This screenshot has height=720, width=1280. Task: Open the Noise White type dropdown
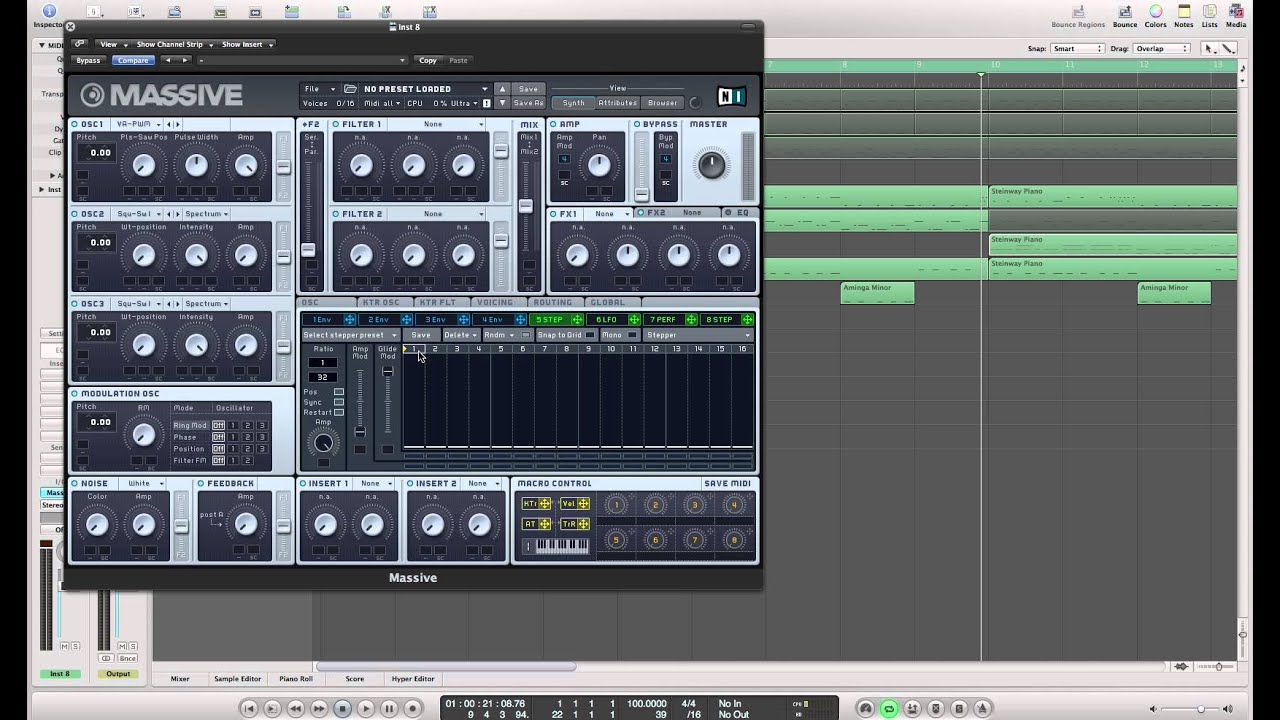click(144, 484)
